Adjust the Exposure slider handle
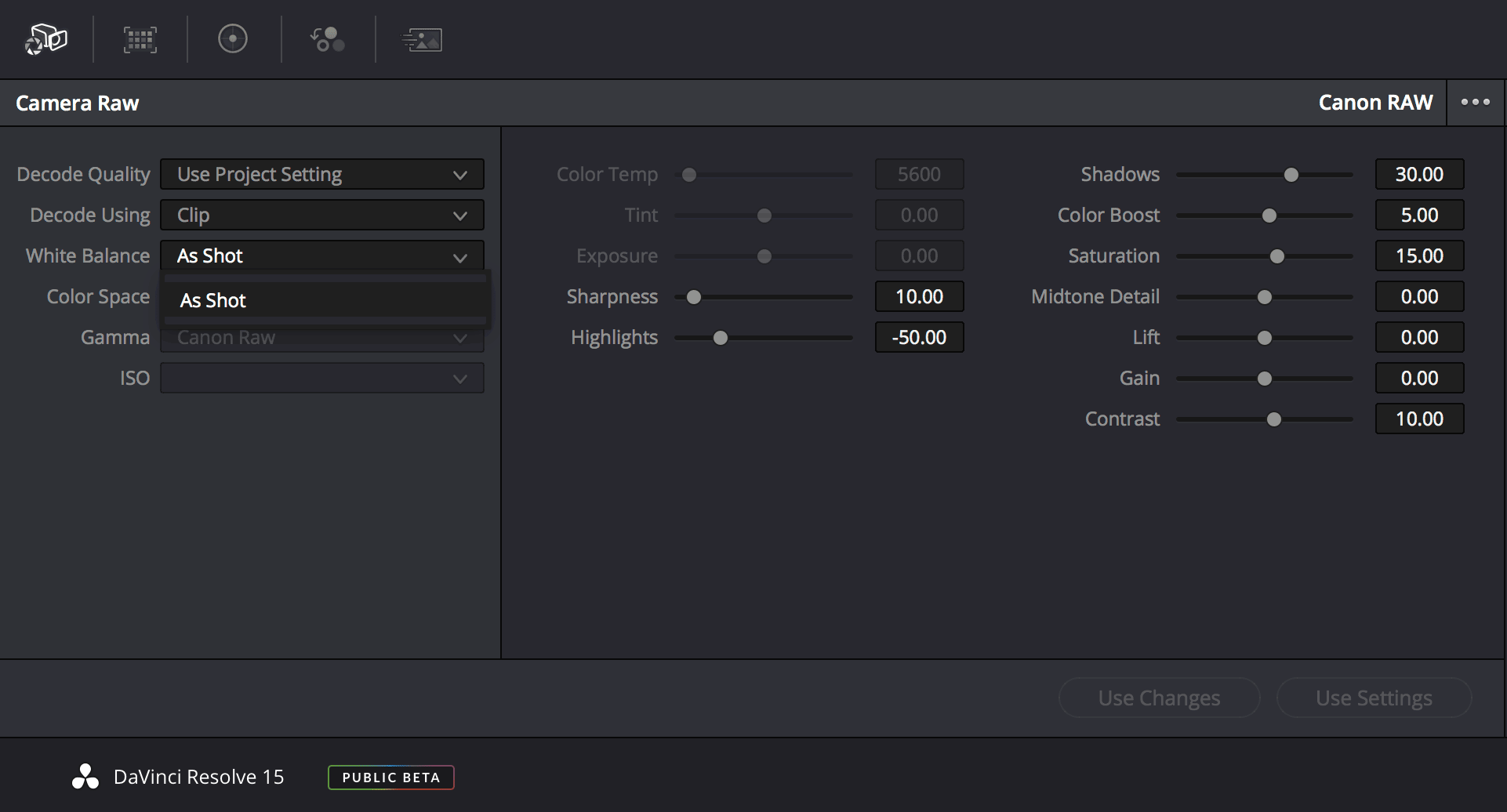 764,256
